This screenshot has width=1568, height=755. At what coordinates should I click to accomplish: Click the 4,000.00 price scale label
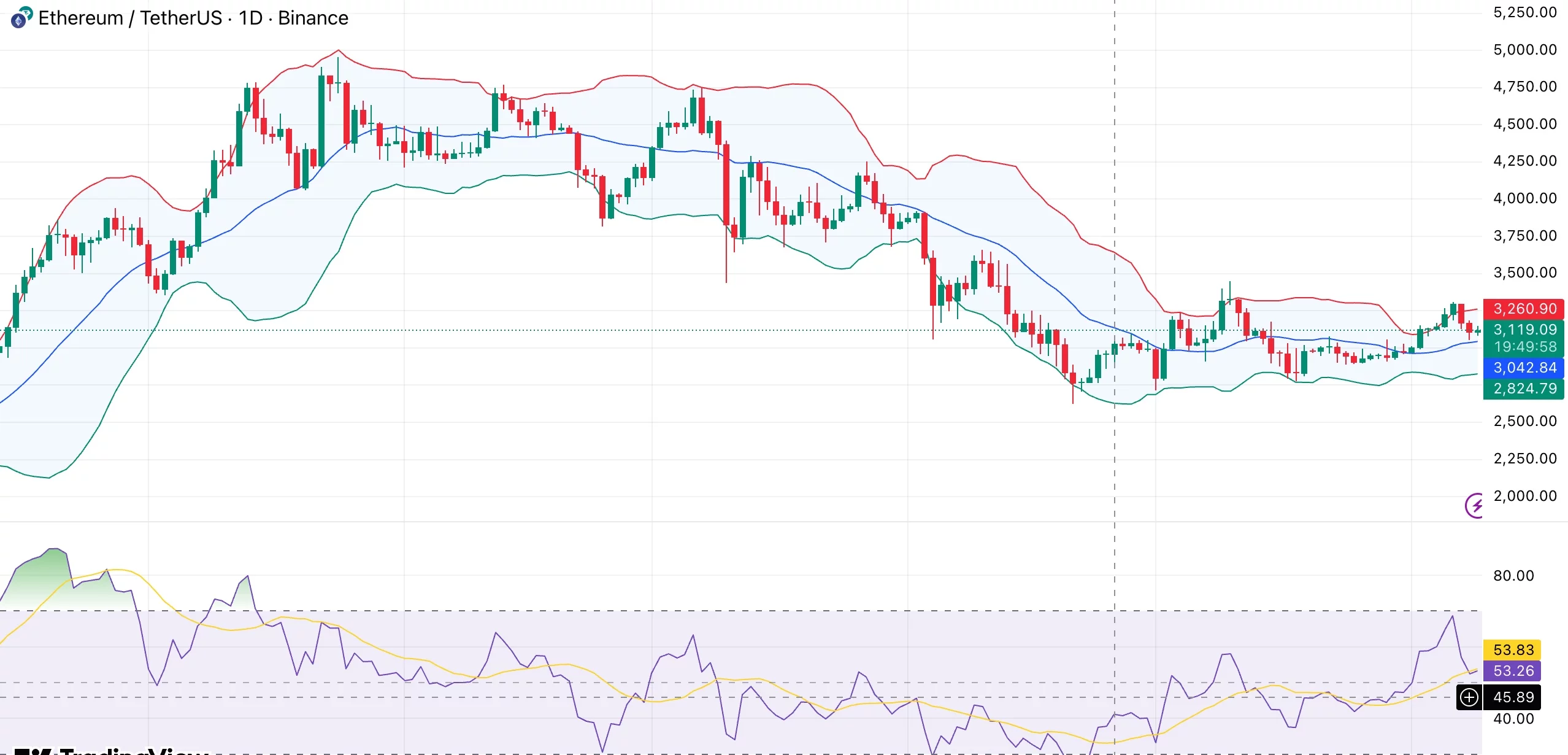[x=1525, y=198]
